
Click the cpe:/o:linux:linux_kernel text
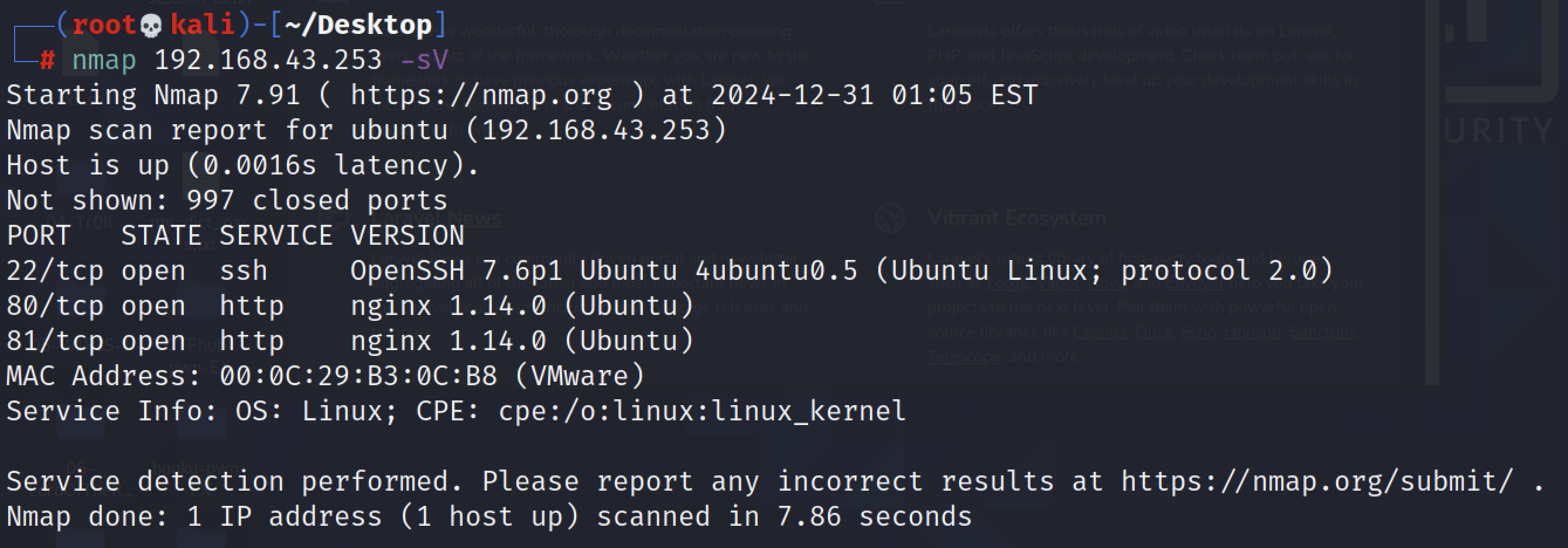tap(702, 412)
